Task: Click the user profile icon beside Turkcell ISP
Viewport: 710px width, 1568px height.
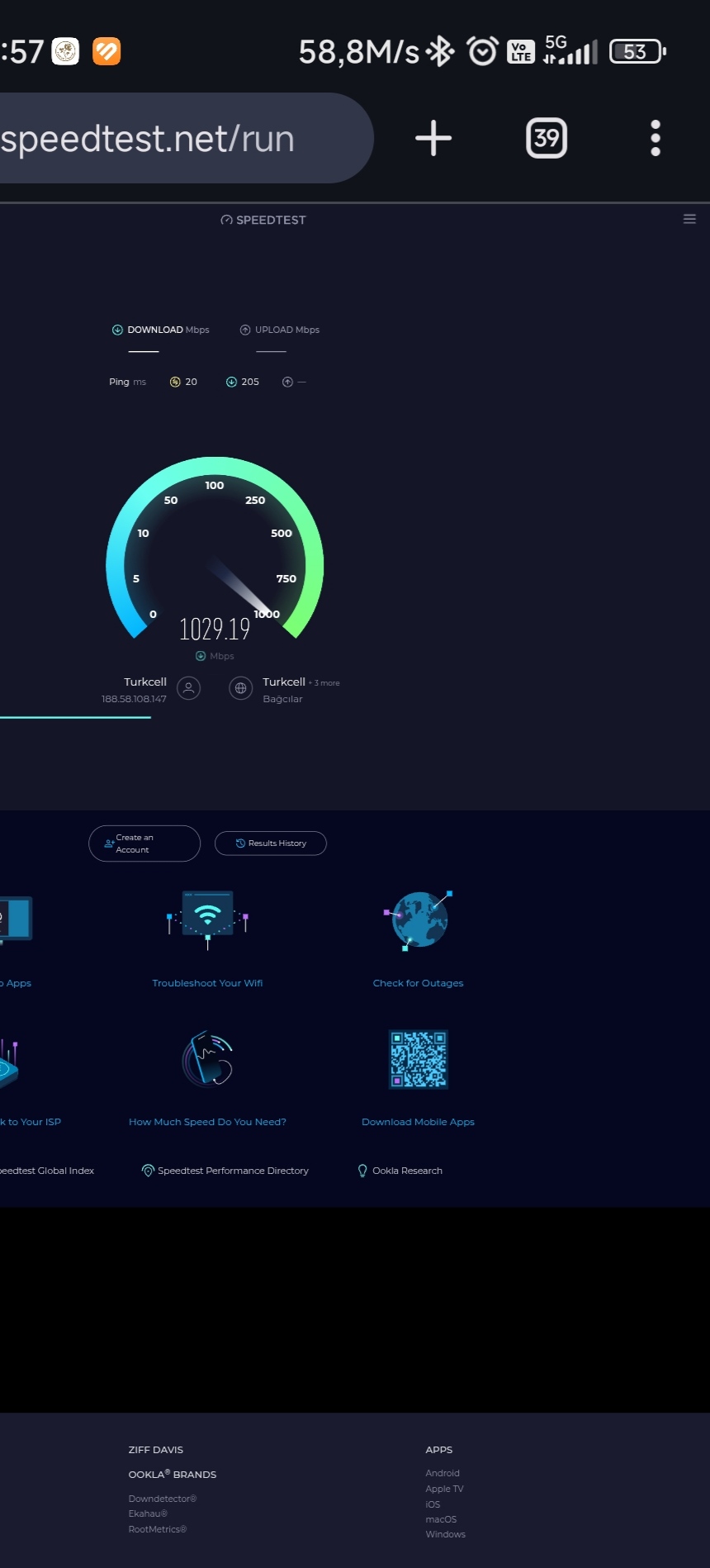Action: tap(188, 688)
